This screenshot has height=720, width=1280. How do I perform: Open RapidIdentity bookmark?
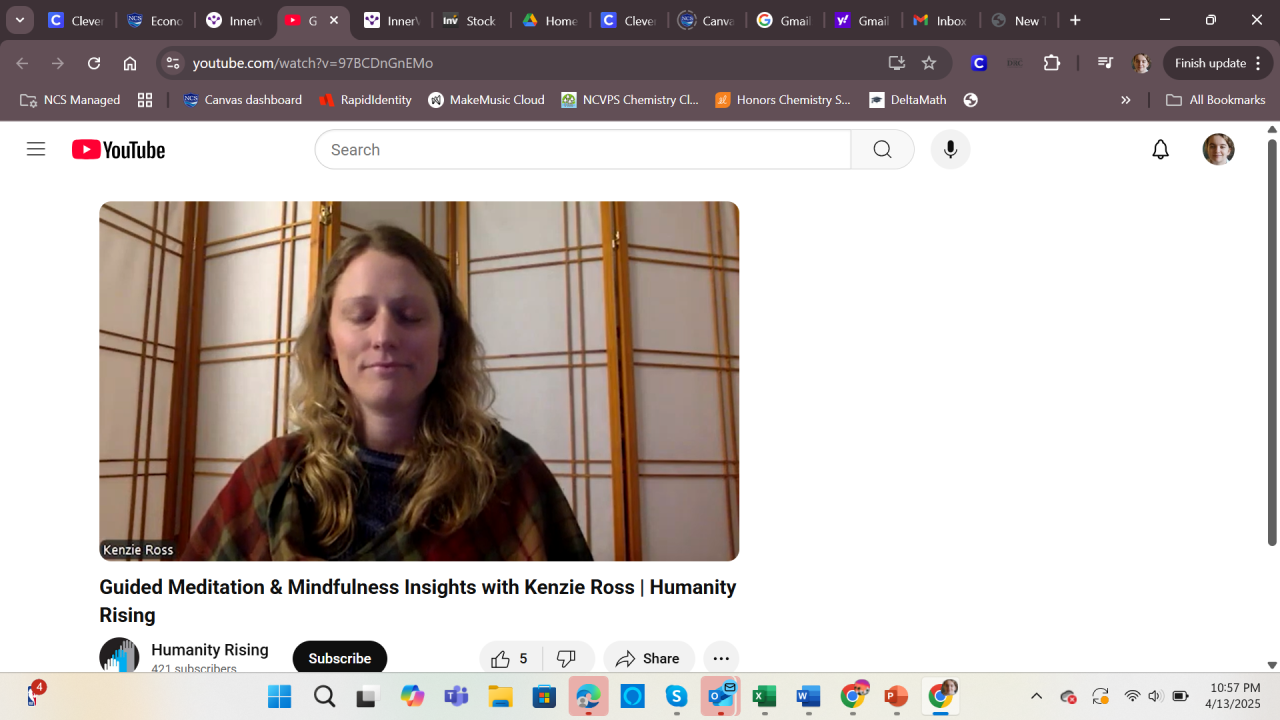(x=364, y=100)
